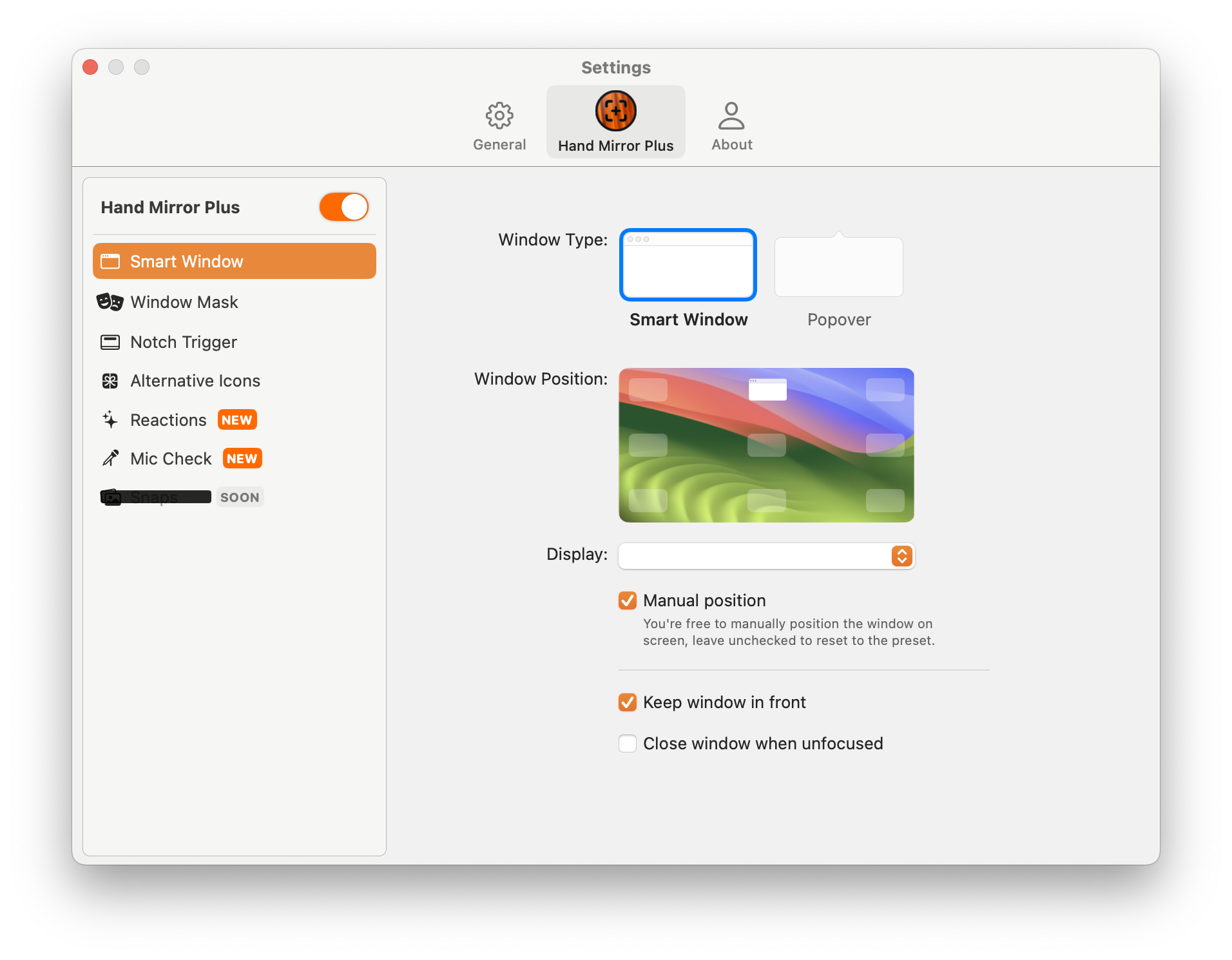
Task: Open the Window Mask section
Action: pos(235,302)
